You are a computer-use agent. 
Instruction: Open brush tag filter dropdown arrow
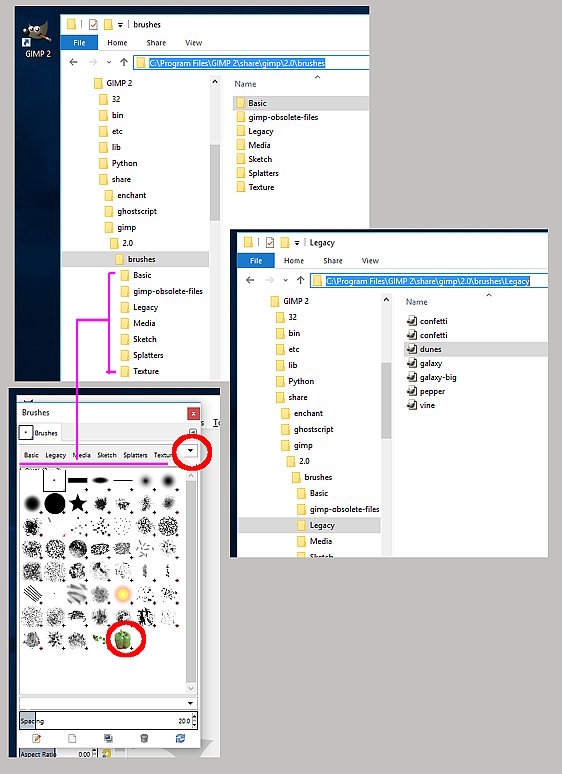(x=190, y=451)
